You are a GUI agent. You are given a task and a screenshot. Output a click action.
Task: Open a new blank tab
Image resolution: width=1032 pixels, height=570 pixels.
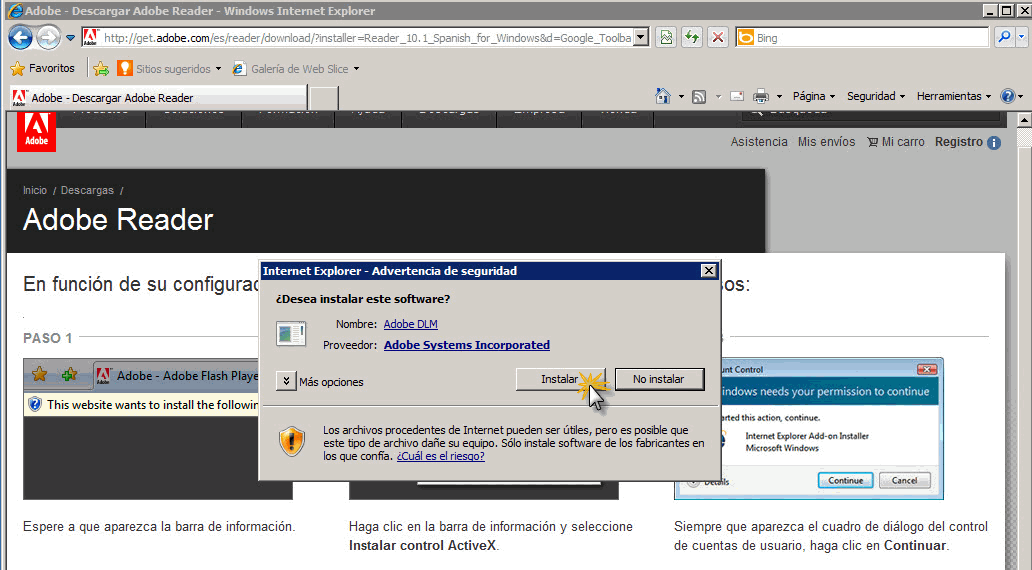[323, 98]
